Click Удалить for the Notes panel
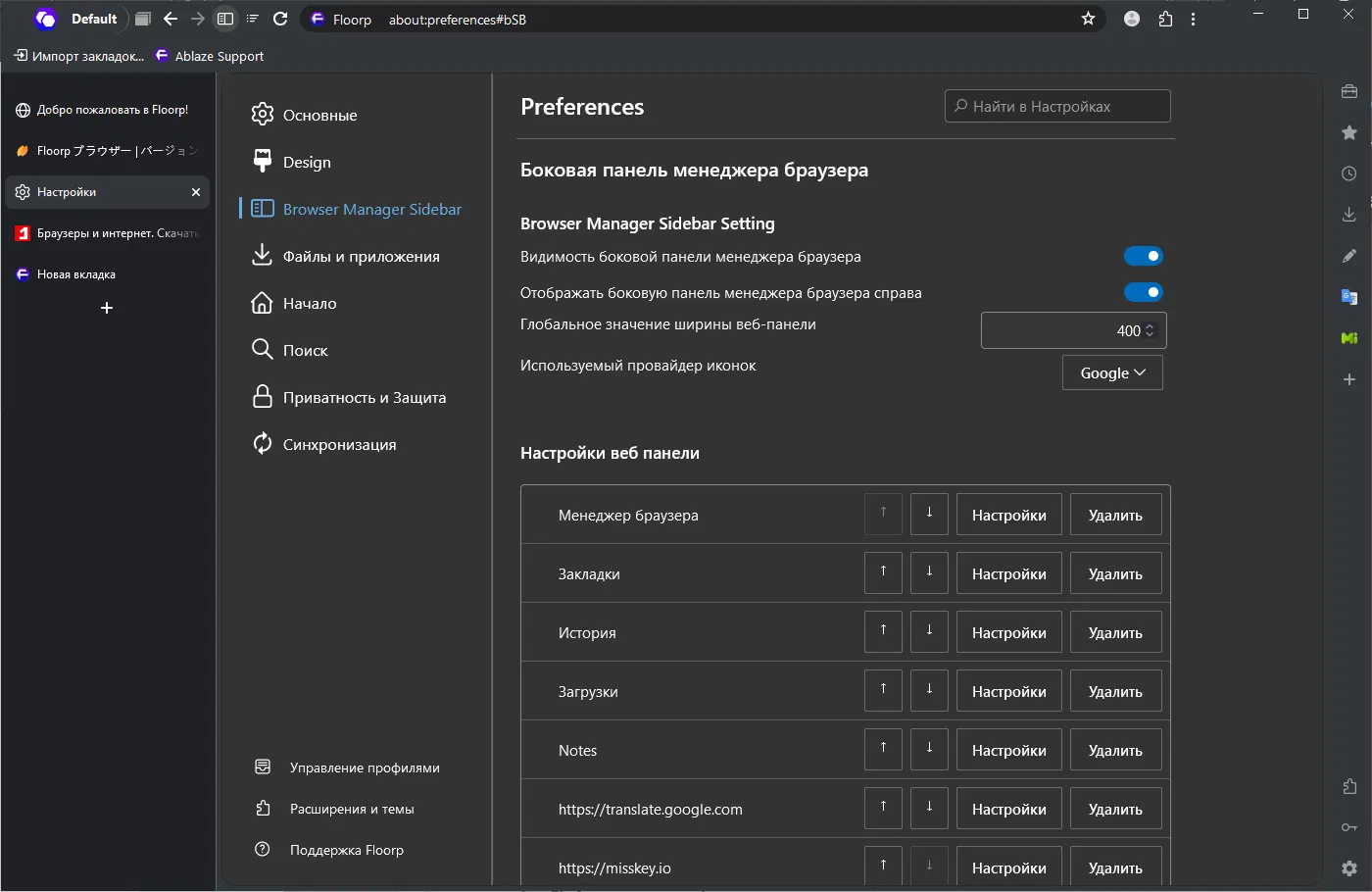The image size is (1372, 892). click(1115, 750)
